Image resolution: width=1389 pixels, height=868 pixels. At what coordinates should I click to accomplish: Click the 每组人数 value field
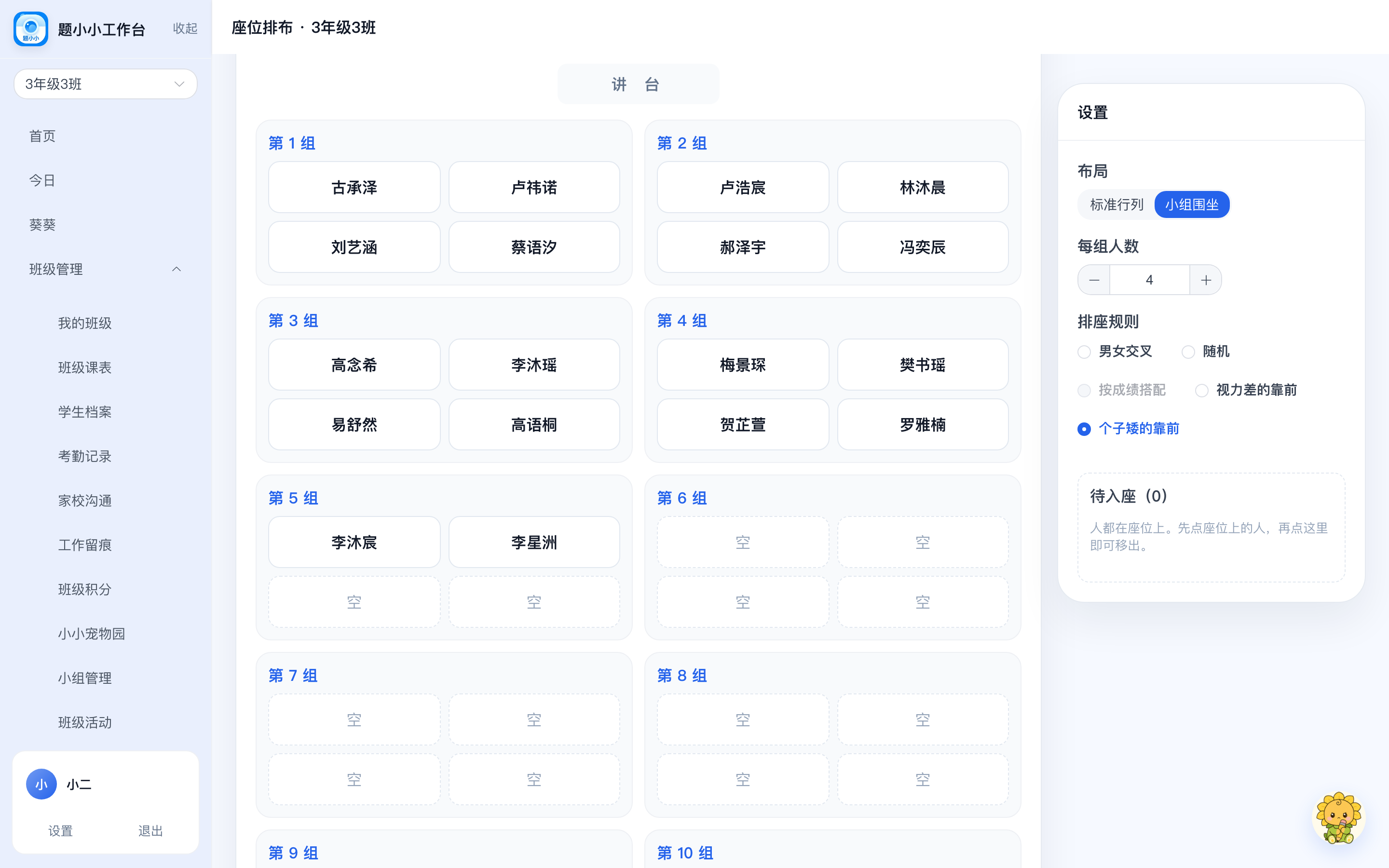pyautogui.click(x=1150, y=280)
